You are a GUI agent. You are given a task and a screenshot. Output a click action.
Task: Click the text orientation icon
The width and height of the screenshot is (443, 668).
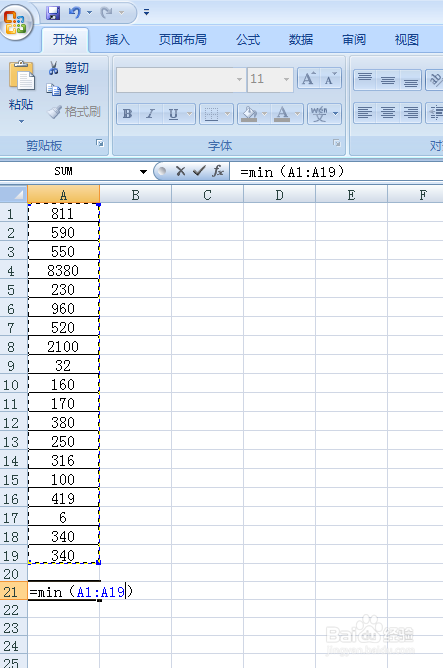point(435,79)
